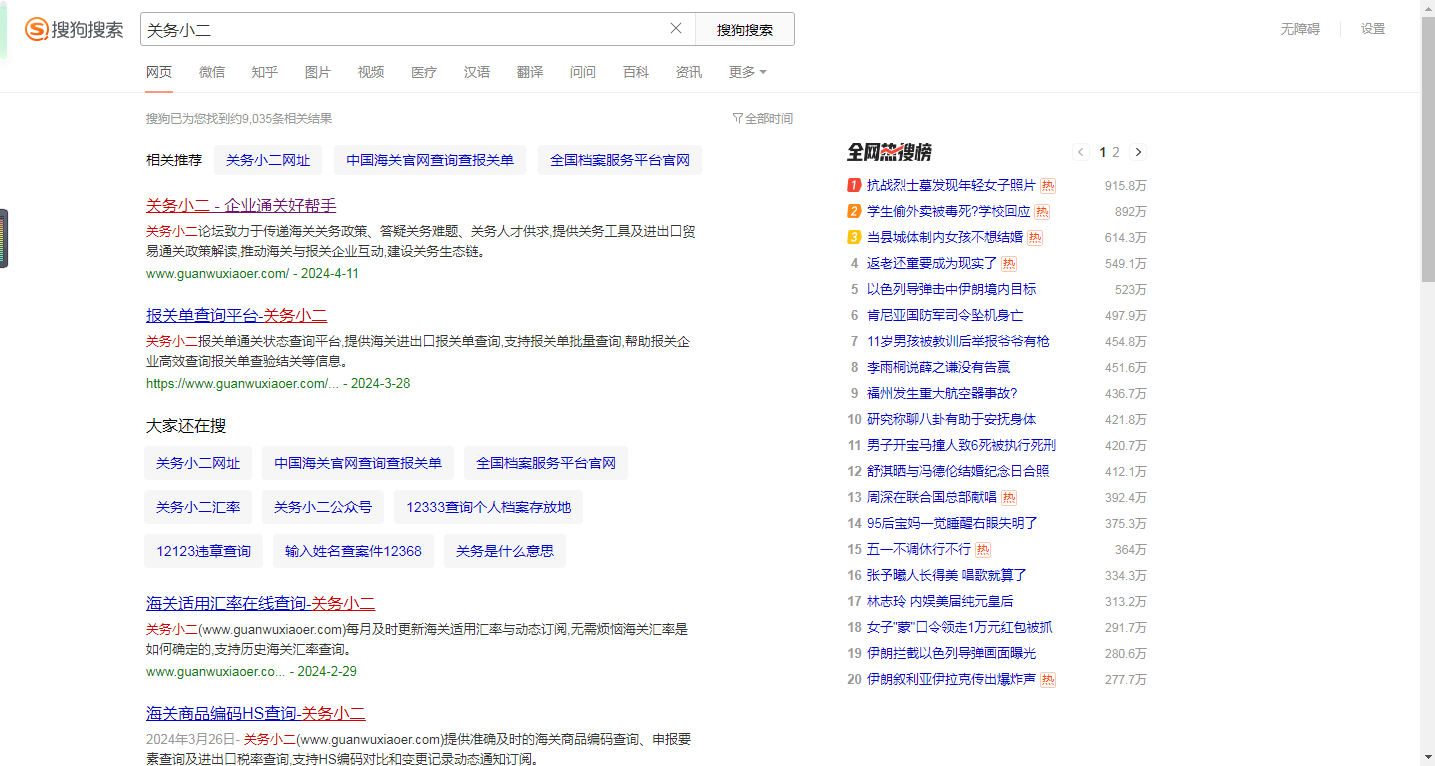This screenshot has width=1435, height=766.
Task: Open hot topic 11岁男孩被教训后举报爷爷有枪
Action: [958, 341]
